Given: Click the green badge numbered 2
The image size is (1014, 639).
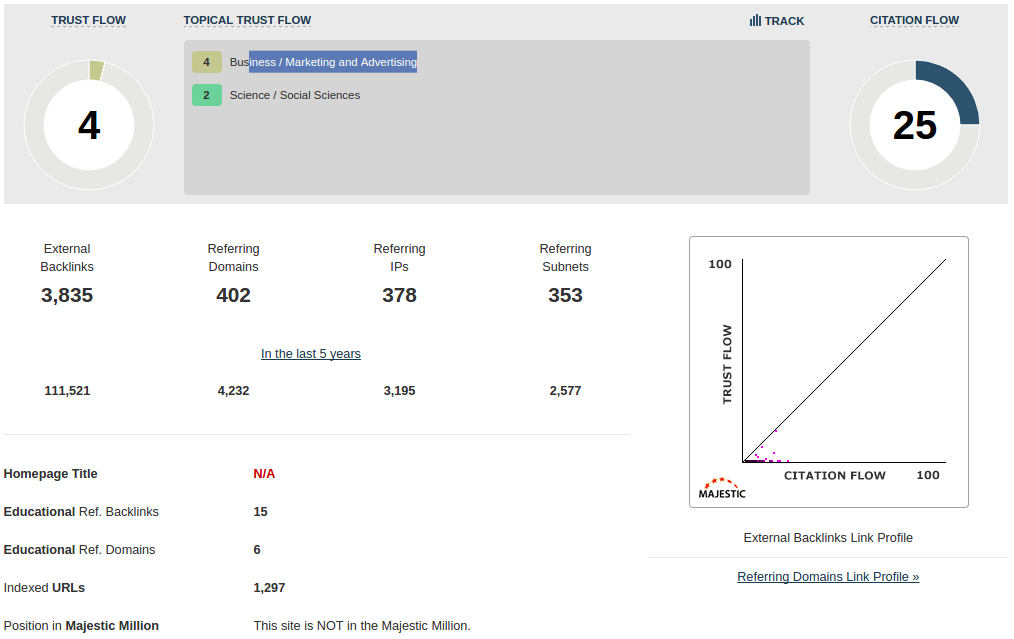Looking at the screenshot, I should (207, 95).
